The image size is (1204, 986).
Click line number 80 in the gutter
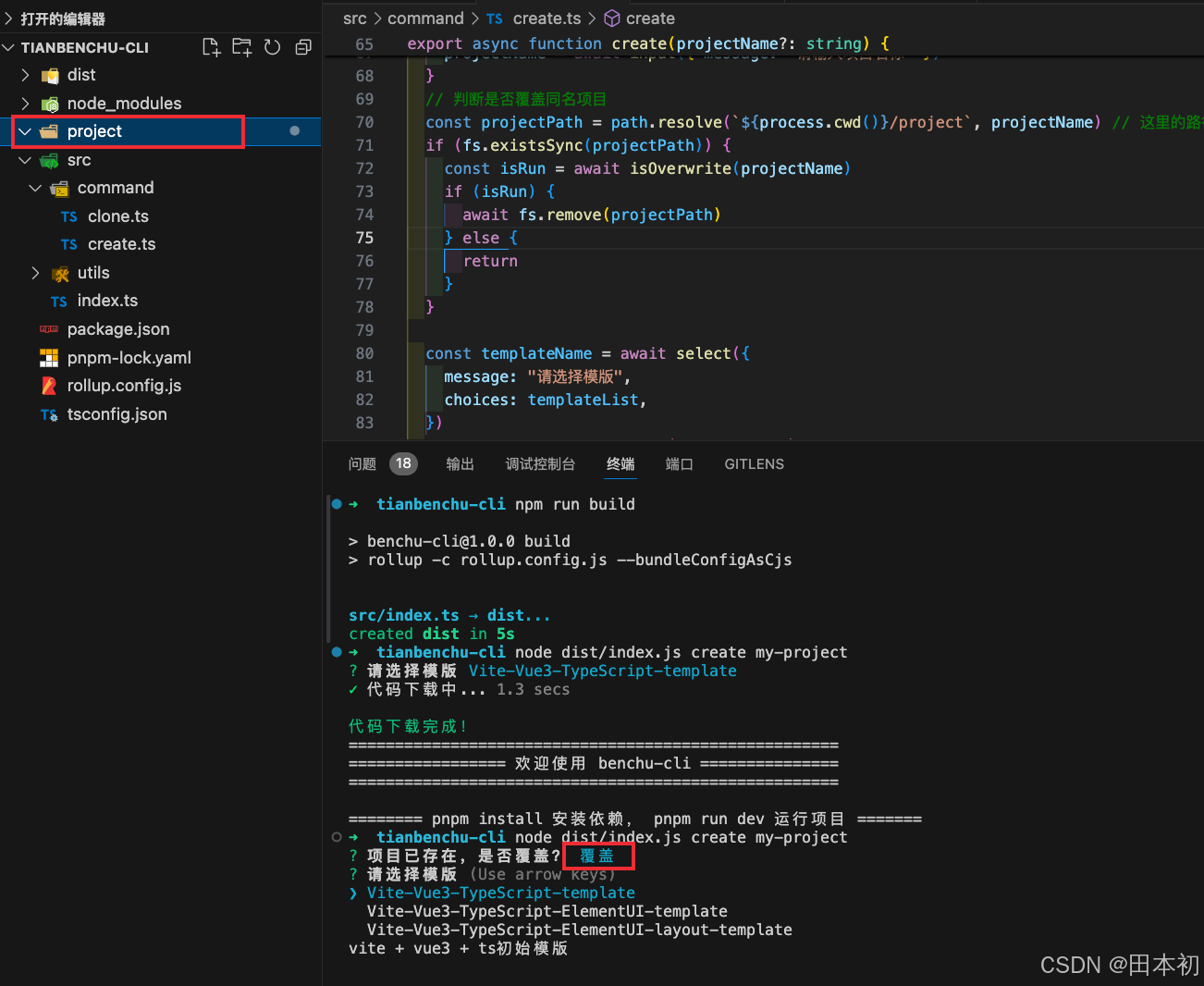pyautogui.click(x=365, y=353)
